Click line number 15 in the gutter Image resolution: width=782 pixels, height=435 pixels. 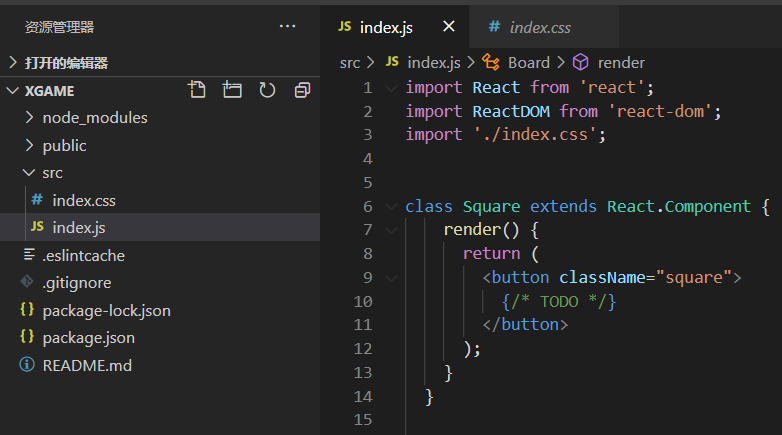tap(363, 420)
